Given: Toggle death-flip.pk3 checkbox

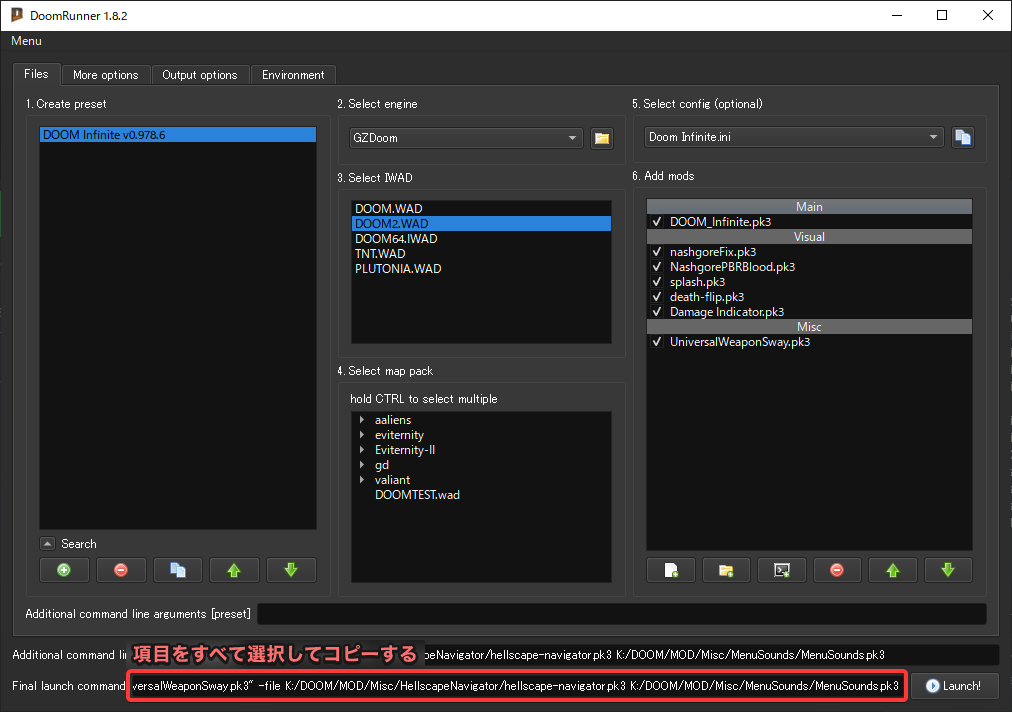Looking at the screenshot, I should pos(657,297).
